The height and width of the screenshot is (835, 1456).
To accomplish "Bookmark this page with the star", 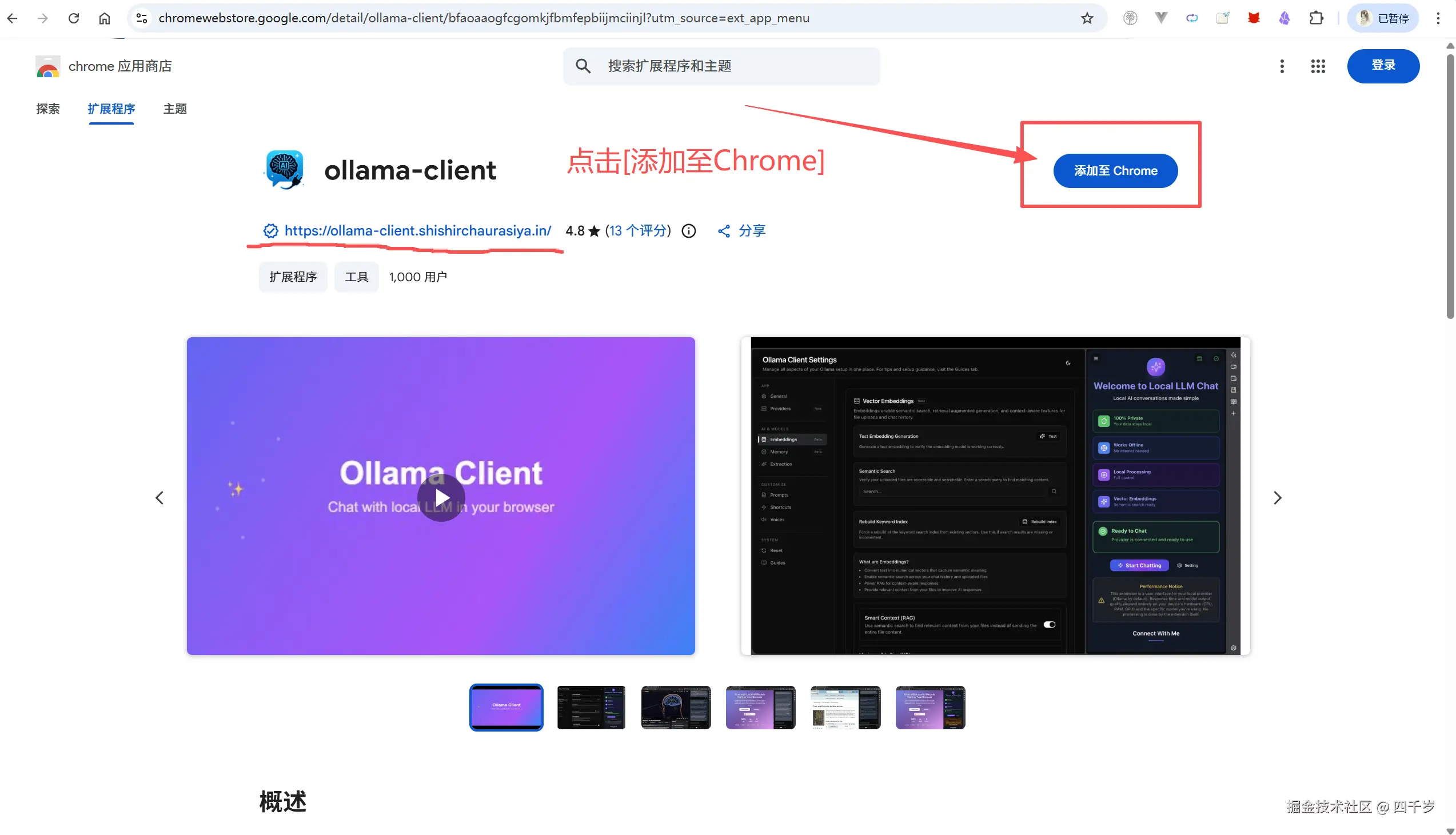I will click(1087, 18).
